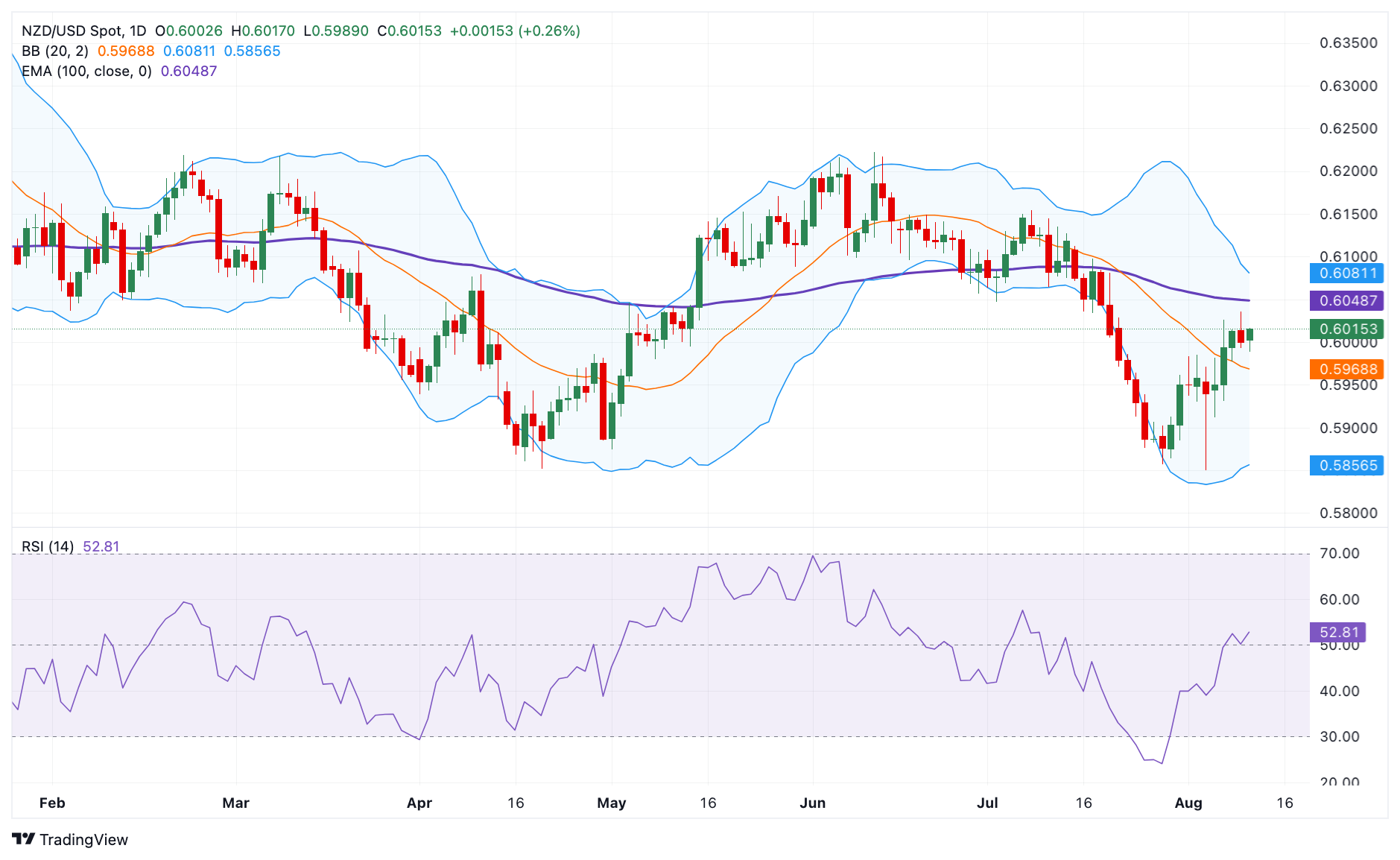The height and width of the screenshot is (860, 1400).
Task: Click the Apr label on the time axis
Action: (x=419, y=803)
